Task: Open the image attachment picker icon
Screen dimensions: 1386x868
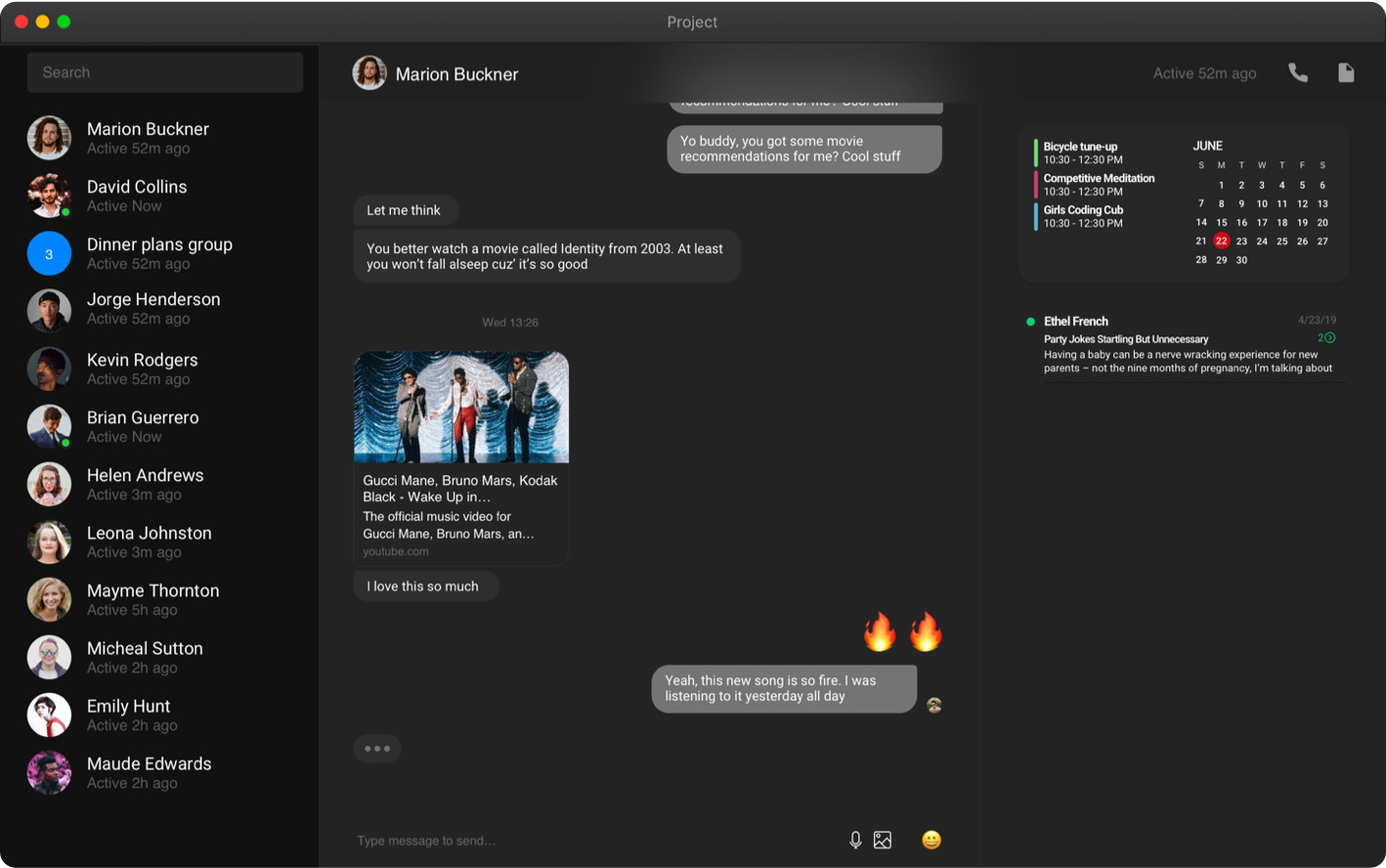Action: (x=883, y=839)
